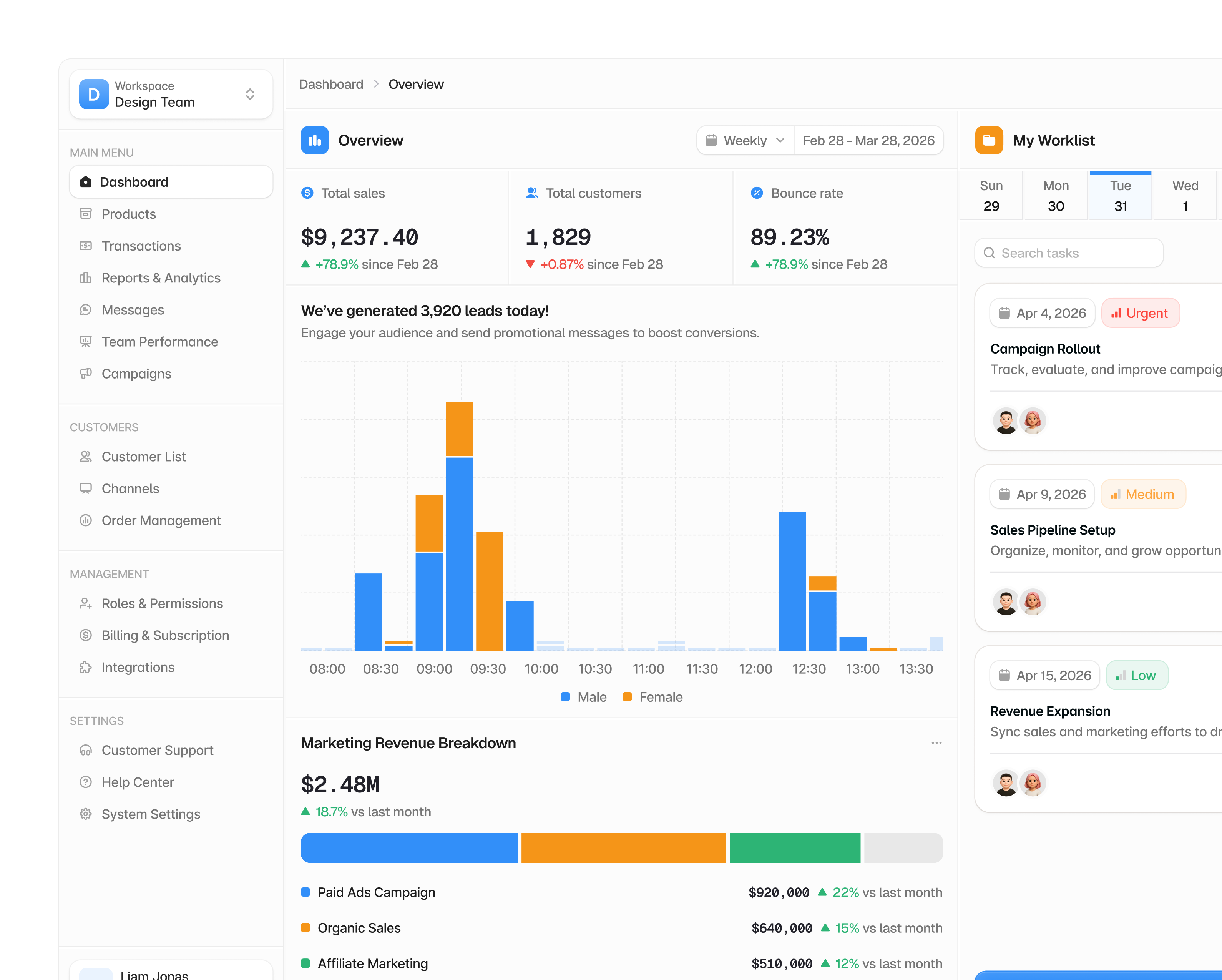Open the Campaigns menu item
This screenshot has height=980, width=1222.
[x=171, y=374]
